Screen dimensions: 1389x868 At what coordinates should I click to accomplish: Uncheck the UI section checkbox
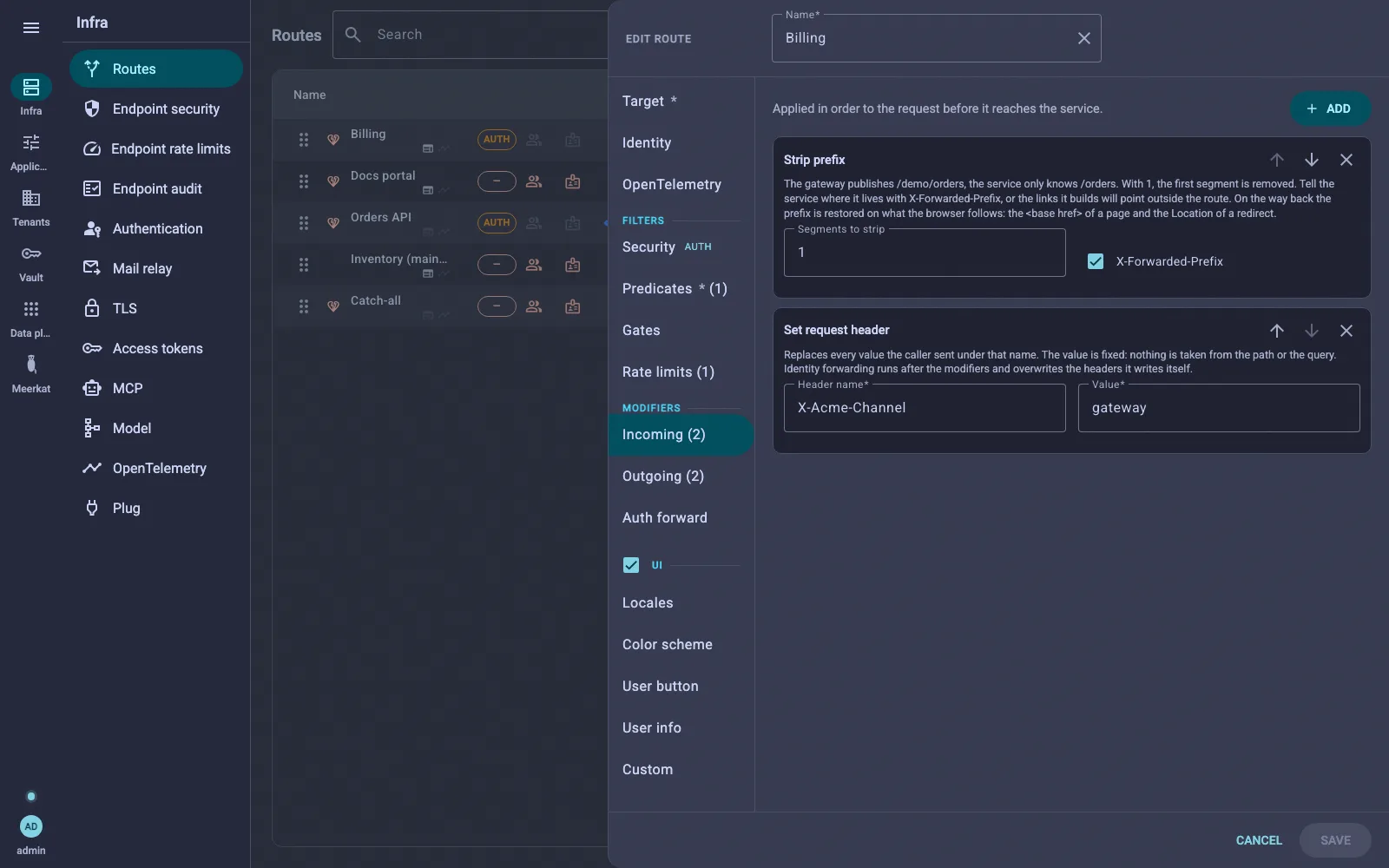tap(631, 565)
